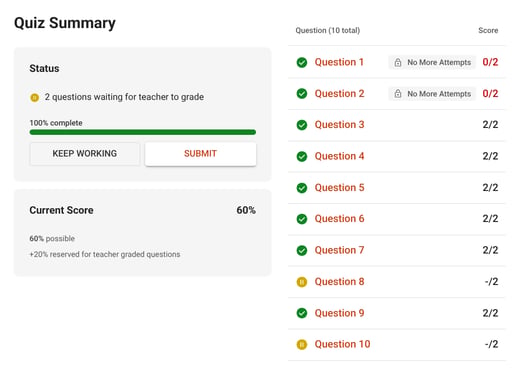Click the lock icon in Question 2 row
Image resolution: width=523 pixels, height=380 pixels.
pos(398,94)
